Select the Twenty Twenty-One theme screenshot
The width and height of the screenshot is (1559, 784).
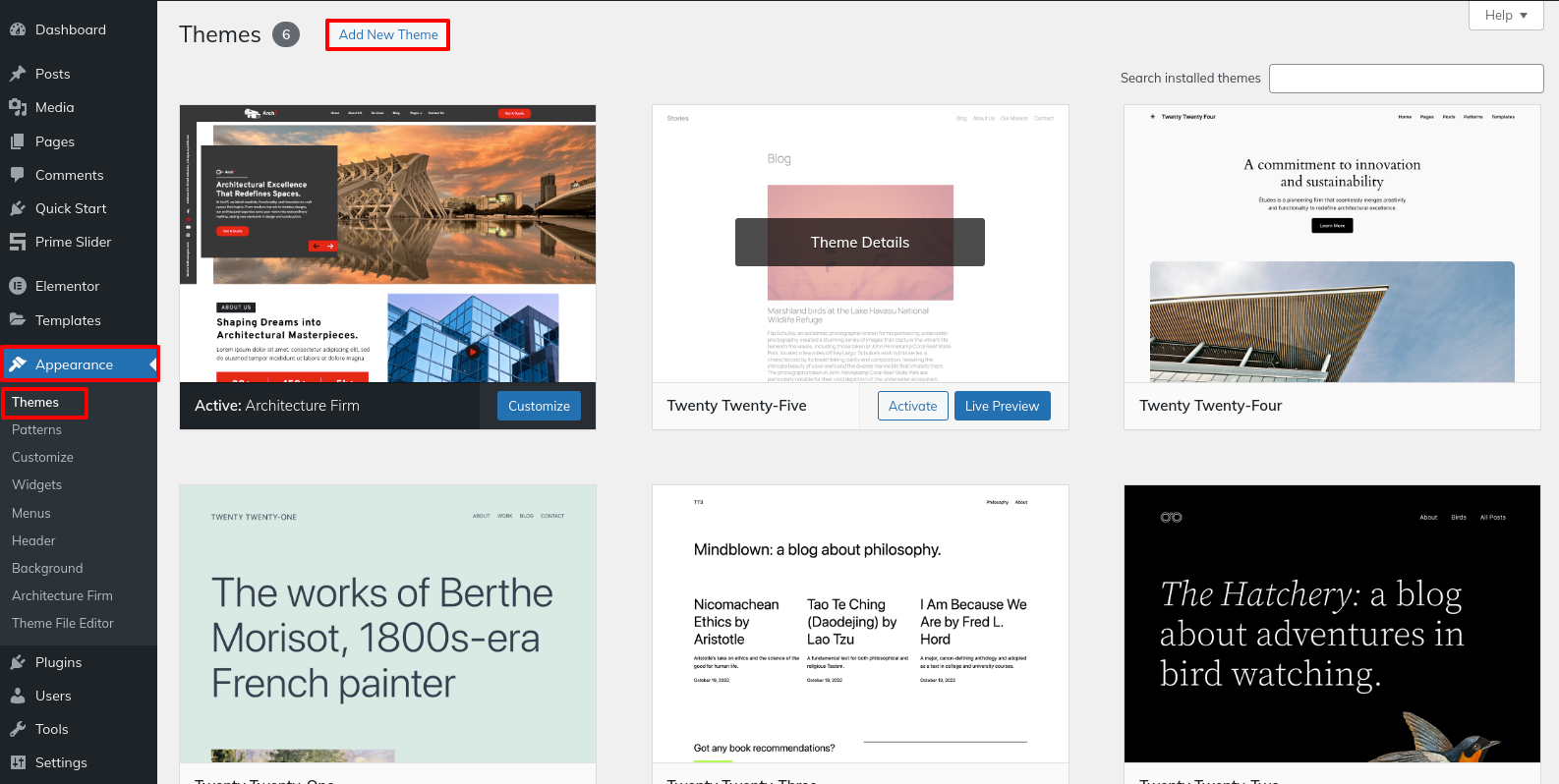click(x=387, y=624)
